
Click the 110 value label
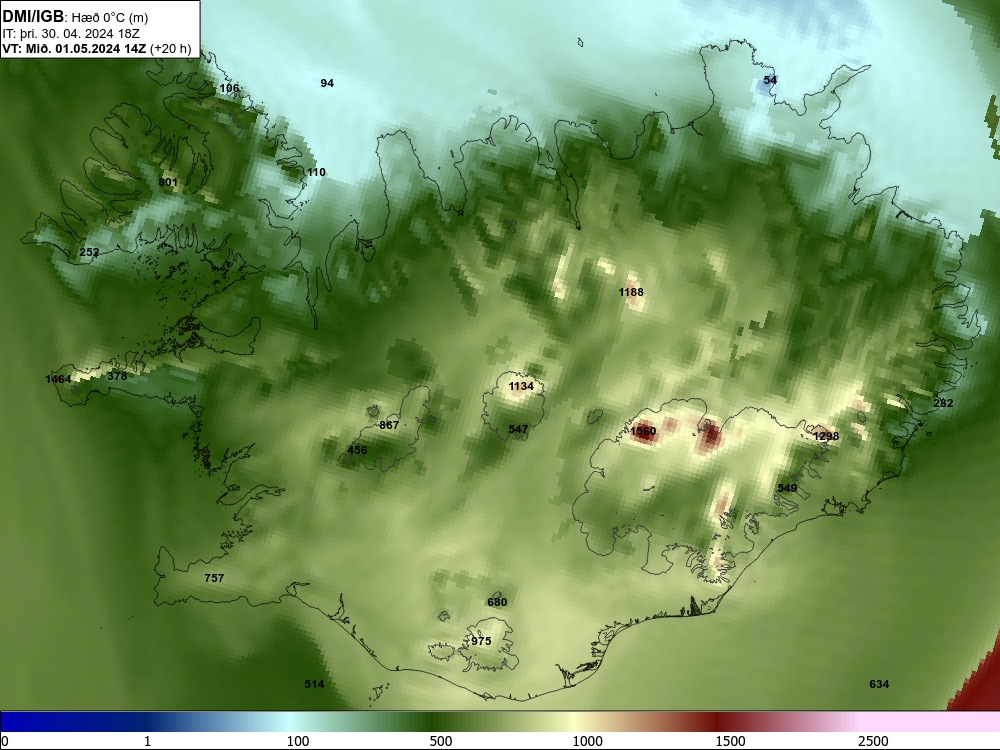point(316,172)
